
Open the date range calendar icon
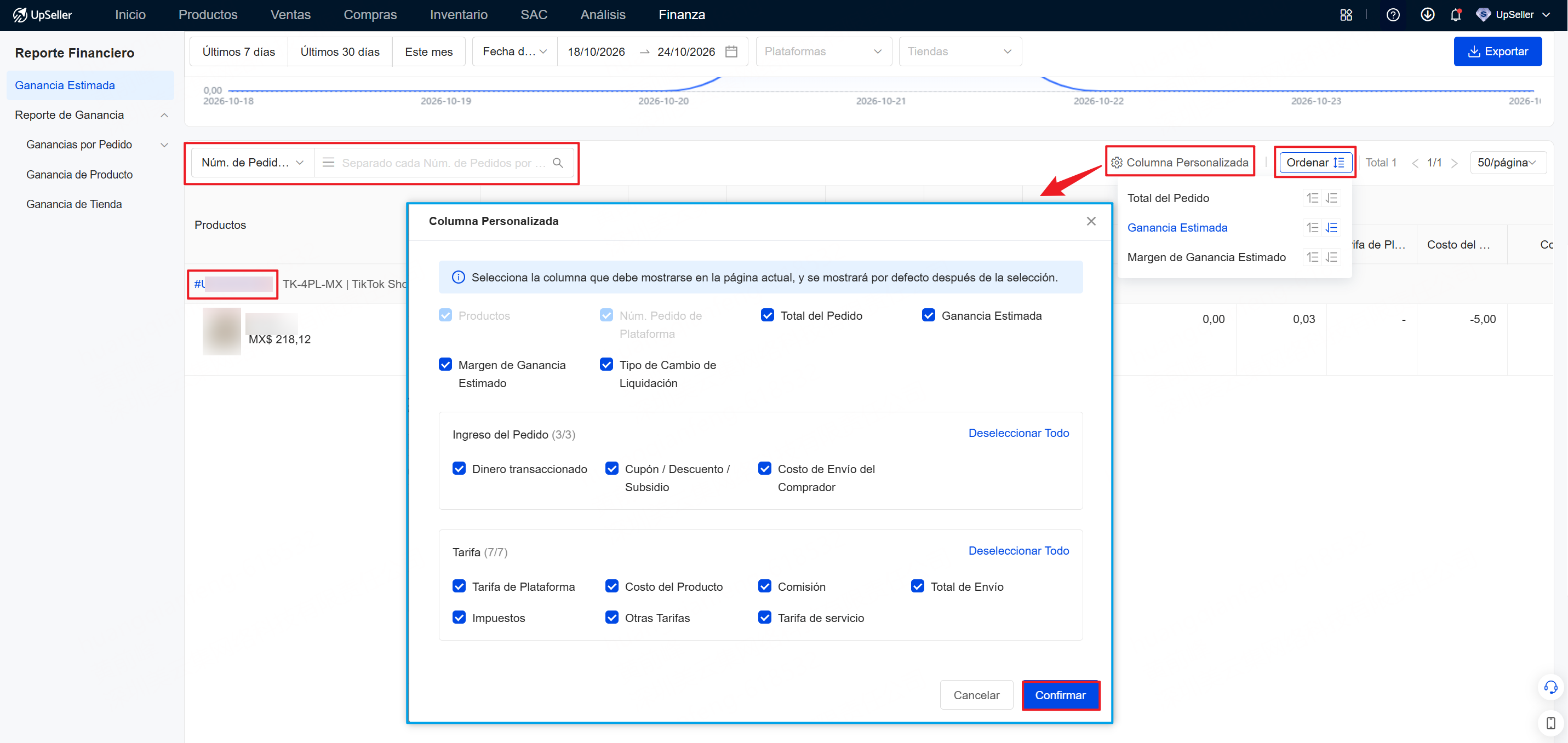(x=731, y=51)
